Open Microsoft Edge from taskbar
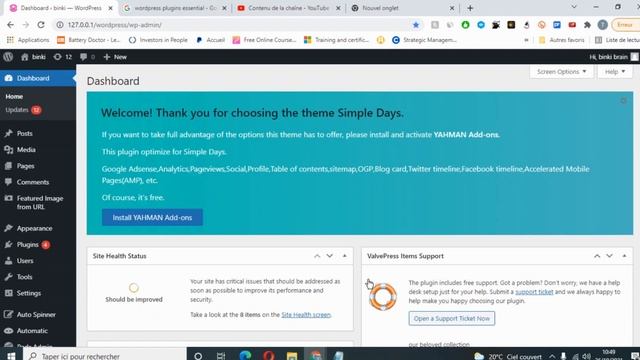 tap(245, 356)
